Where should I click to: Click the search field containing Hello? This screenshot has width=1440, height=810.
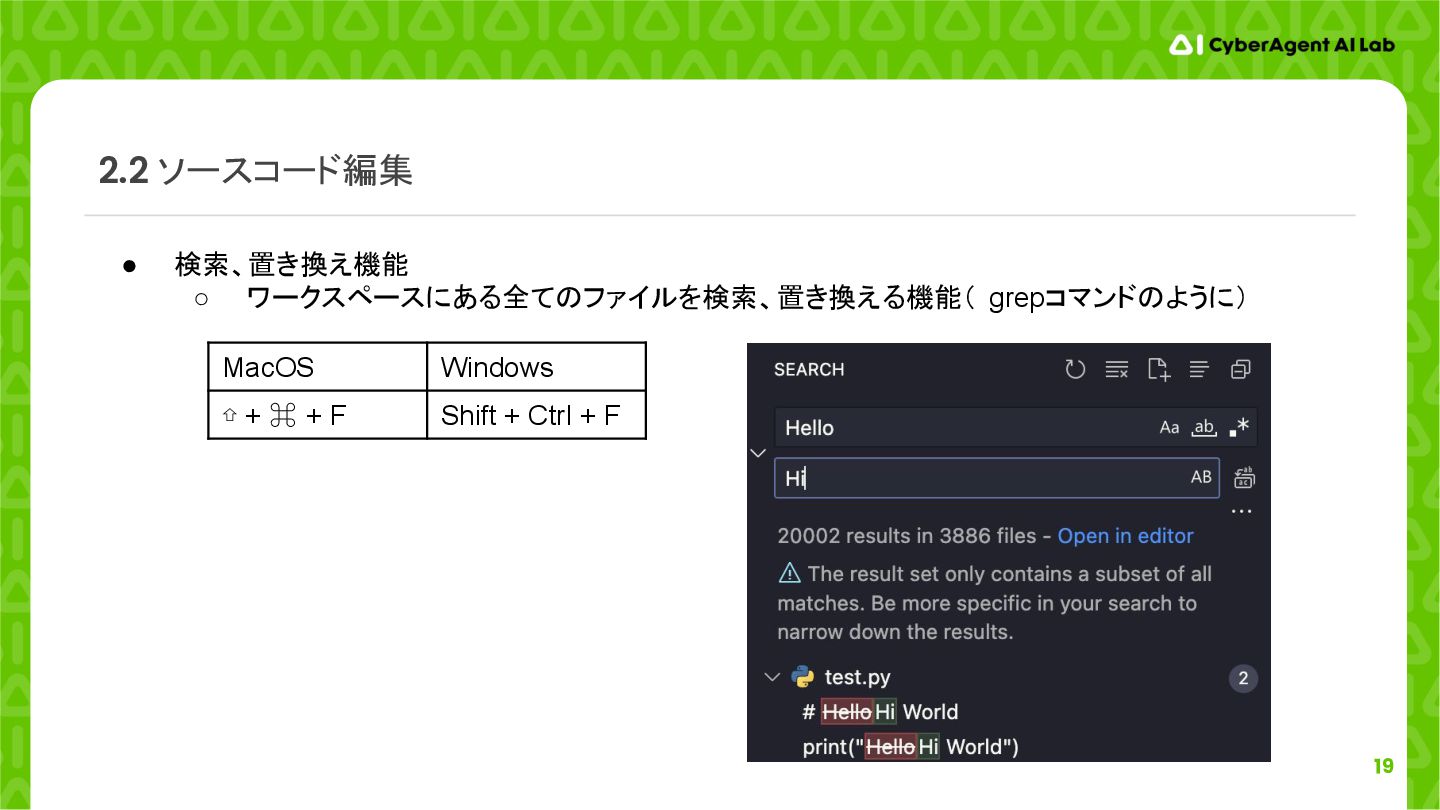pos(1016,428)
